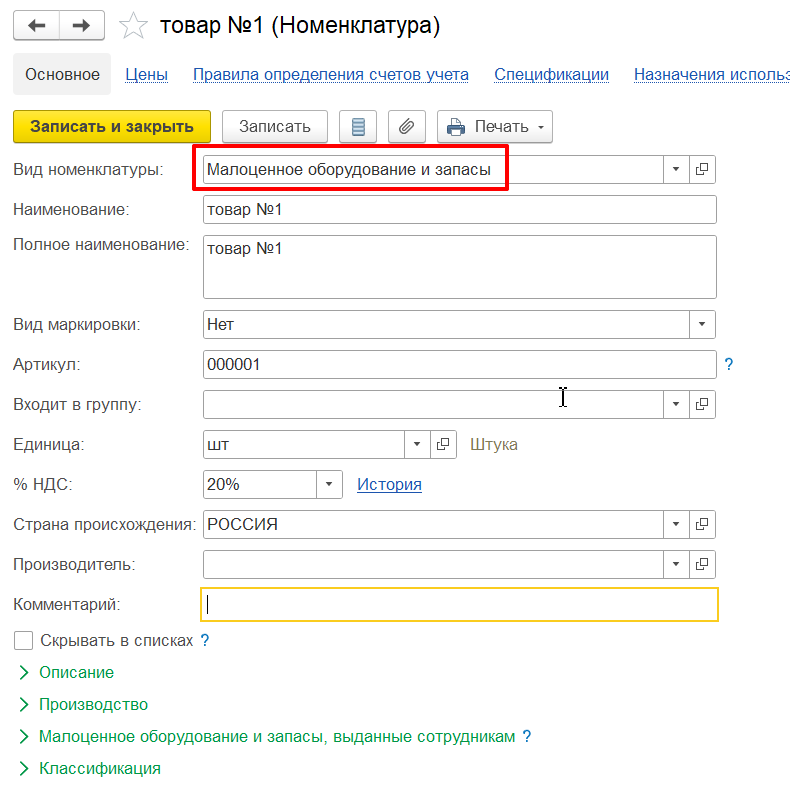This screenshot has width=790, height=787.
Task: Expand the Производство section
Action: 93,704
